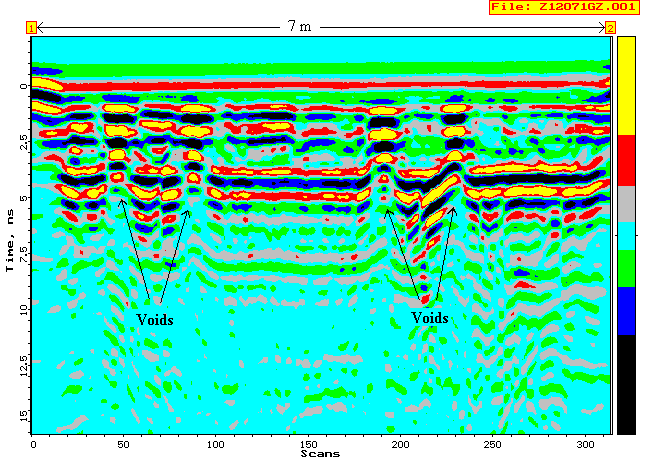Pick the cyan color scale segment
The width and height of the screenshot is (647, 461).
pyautogui.click(x=627, y=236)
